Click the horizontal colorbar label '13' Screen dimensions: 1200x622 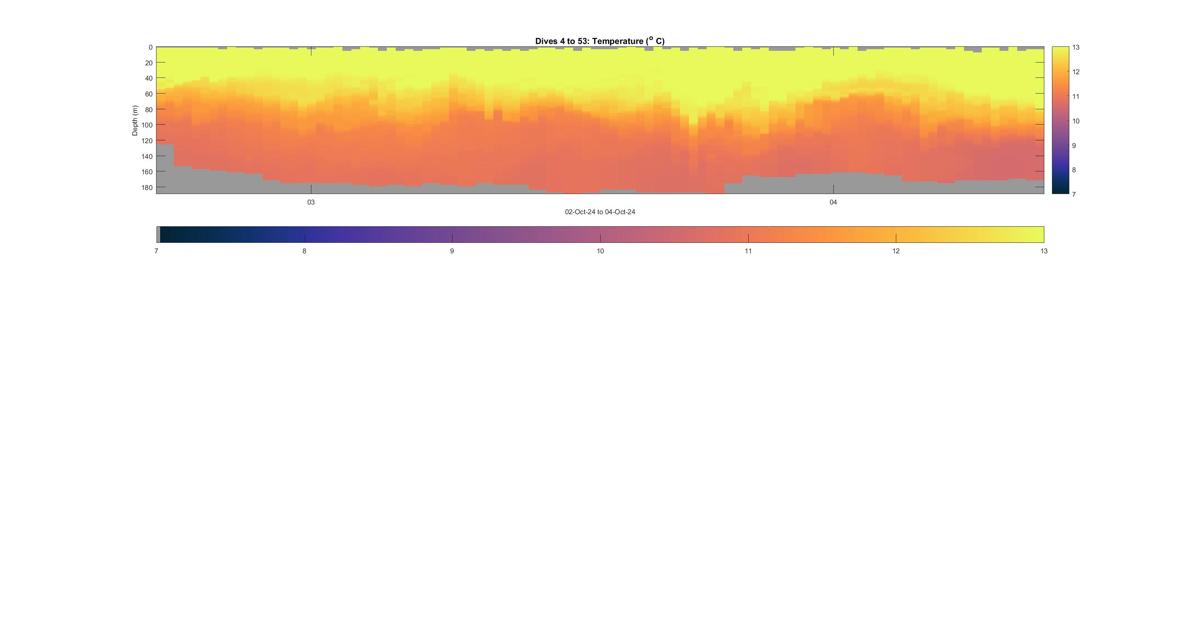[1044, 251]
